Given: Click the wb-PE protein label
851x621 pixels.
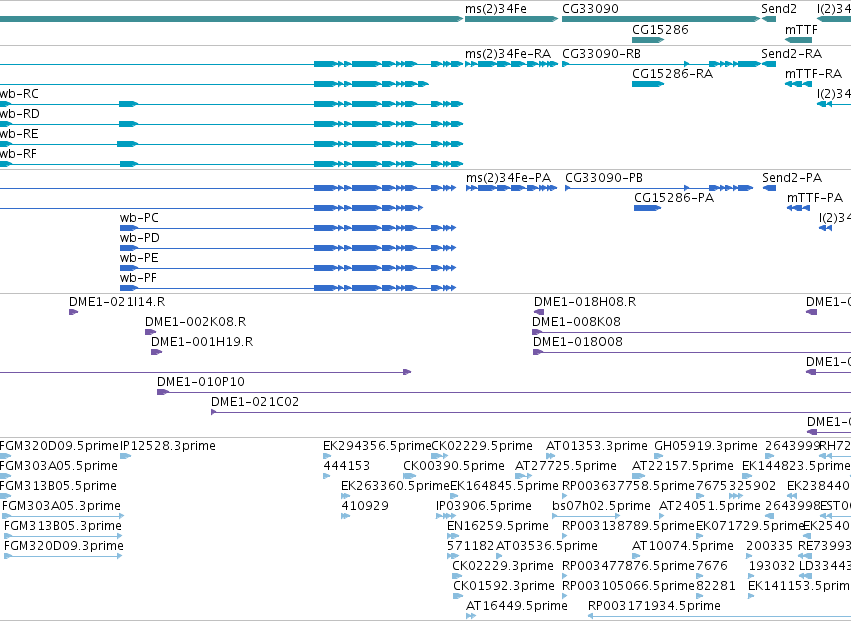Looking at the screenshot, I should coord(139,258).
